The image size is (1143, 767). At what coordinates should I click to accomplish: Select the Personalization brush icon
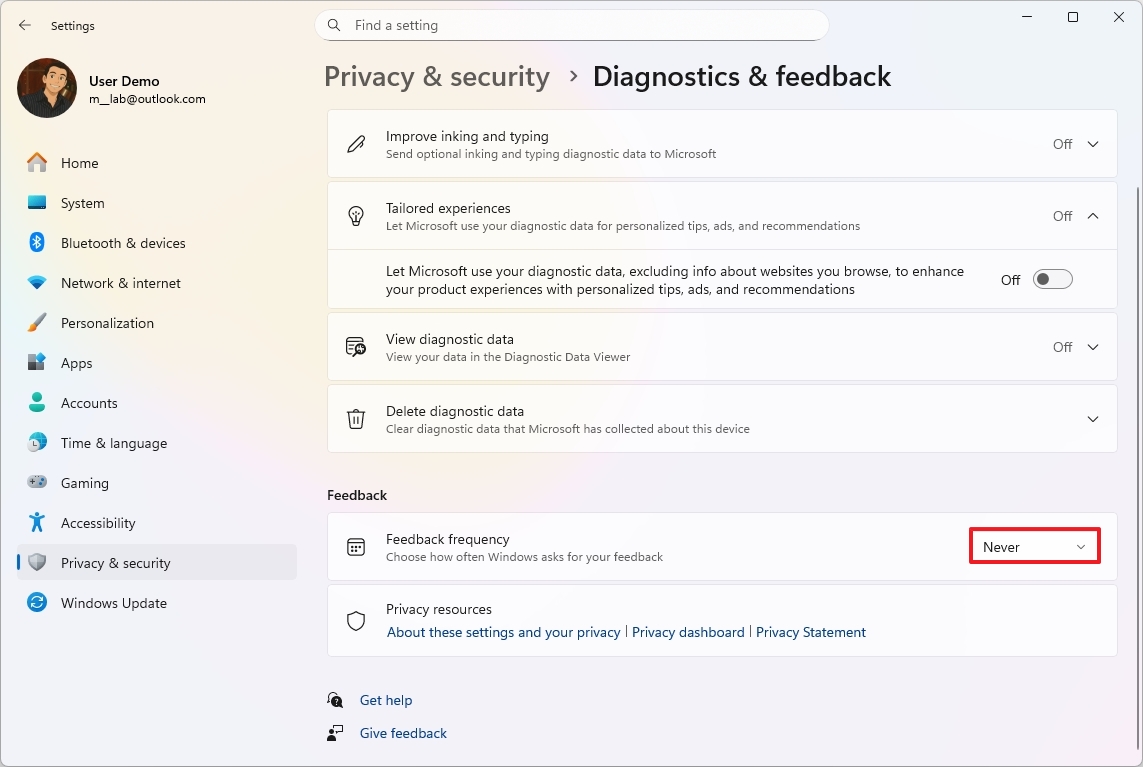(38, 322)
